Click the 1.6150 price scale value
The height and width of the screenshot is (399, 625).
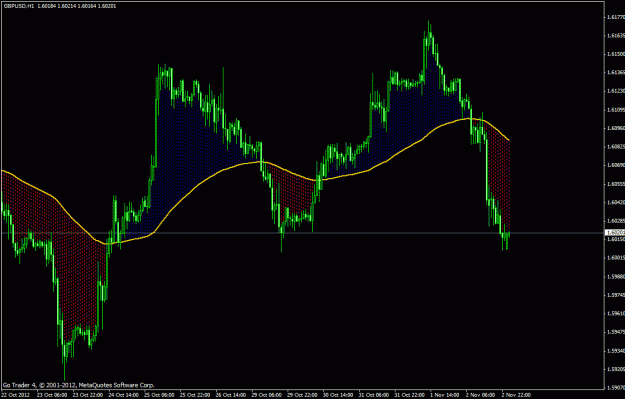[615, 54]
